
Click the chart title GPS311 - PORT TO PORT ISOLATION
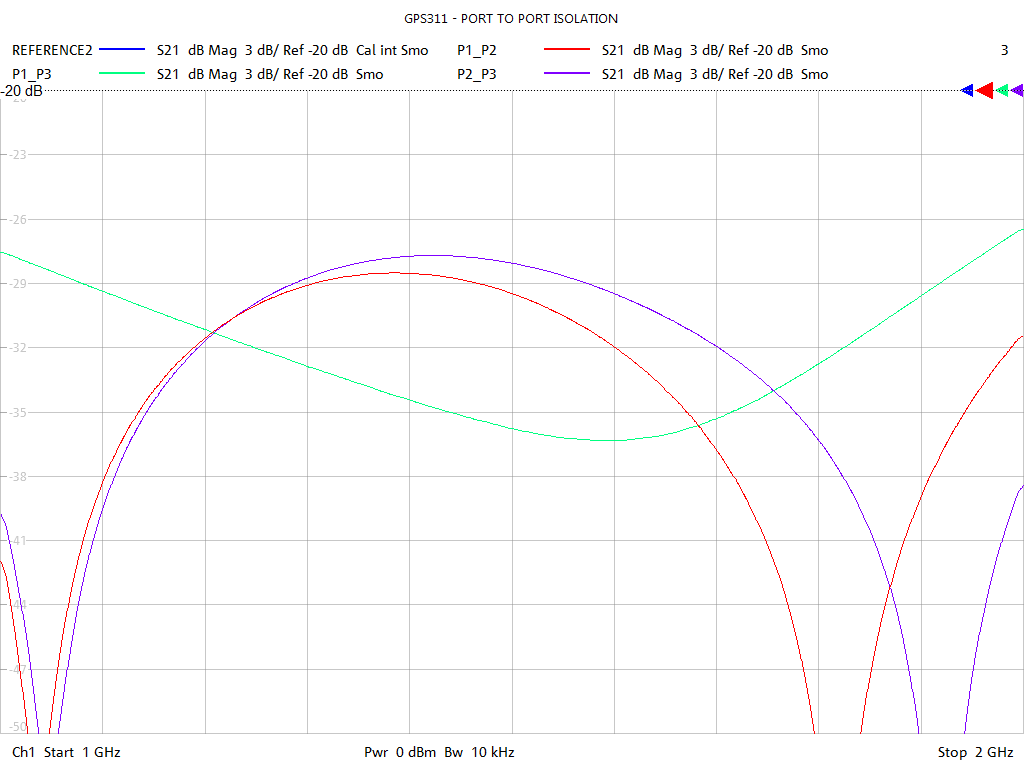(511, 19)
